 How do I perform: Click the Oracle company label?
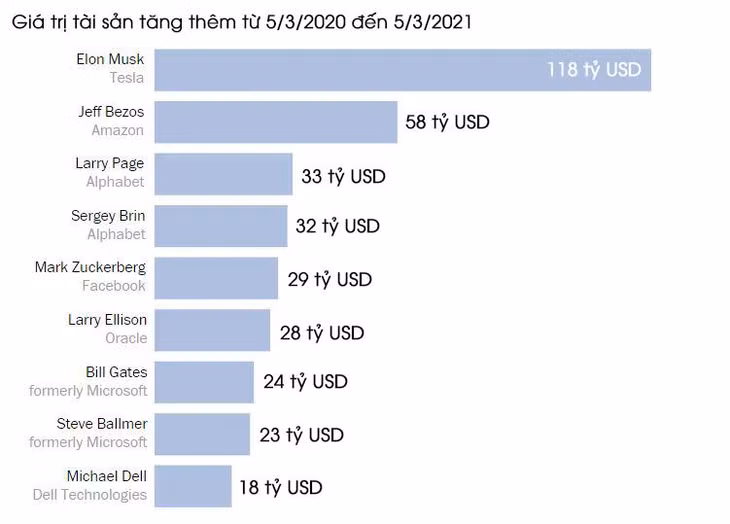tap(126, 338)
